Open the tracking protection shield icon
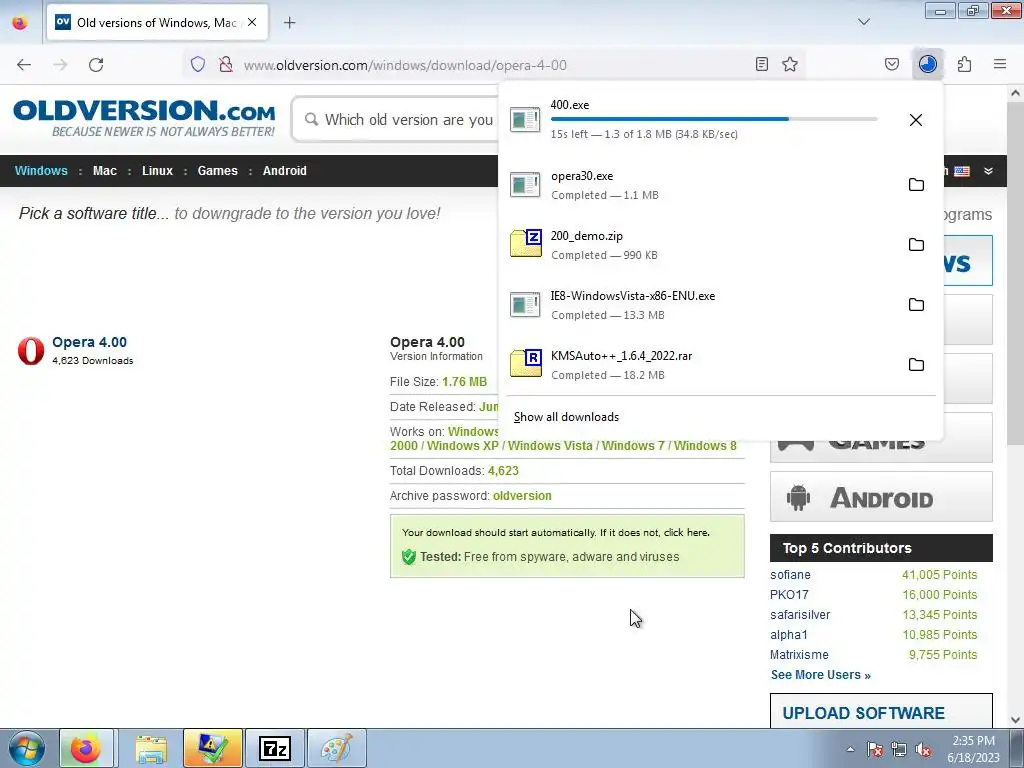1024x768 pixels. point(198,64)
